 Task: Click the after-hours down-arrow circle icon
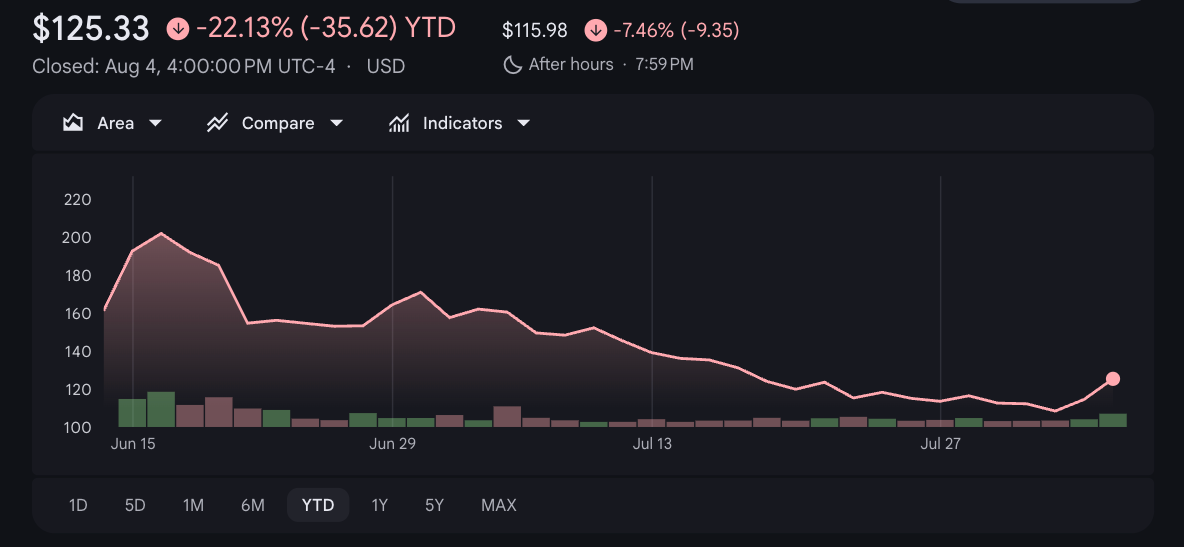pyautogui.click(x=595, y=30)
